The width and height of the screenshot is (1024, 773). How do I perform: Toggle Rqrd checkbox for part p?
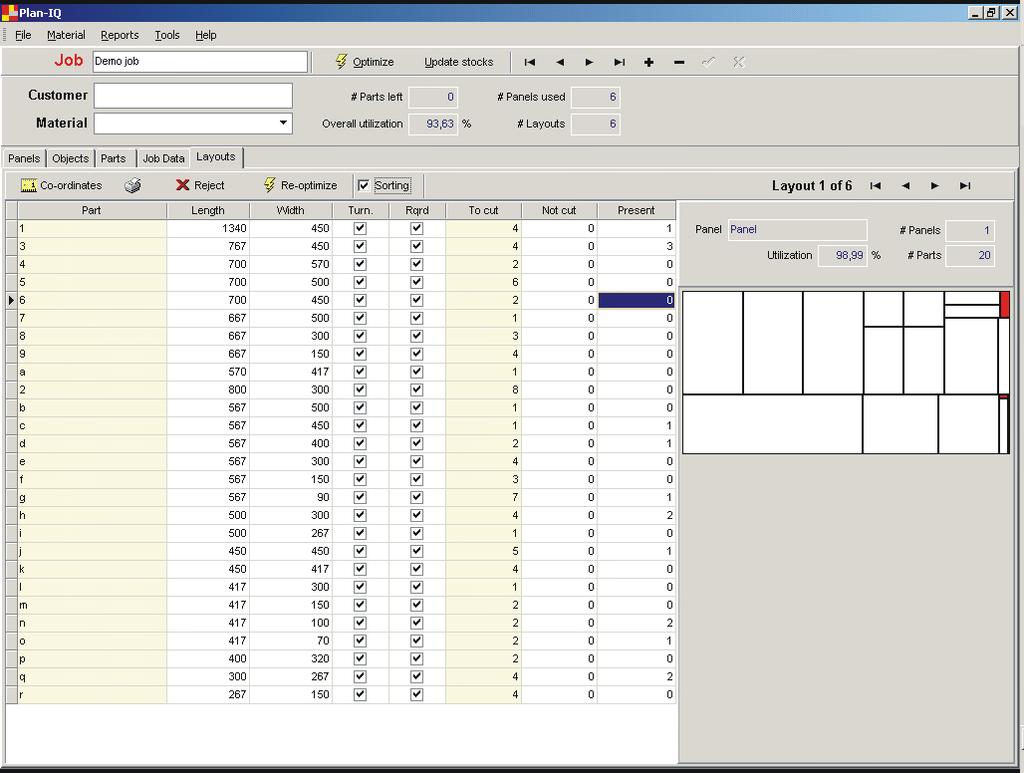pyautogui.click(x=417, y=659)
